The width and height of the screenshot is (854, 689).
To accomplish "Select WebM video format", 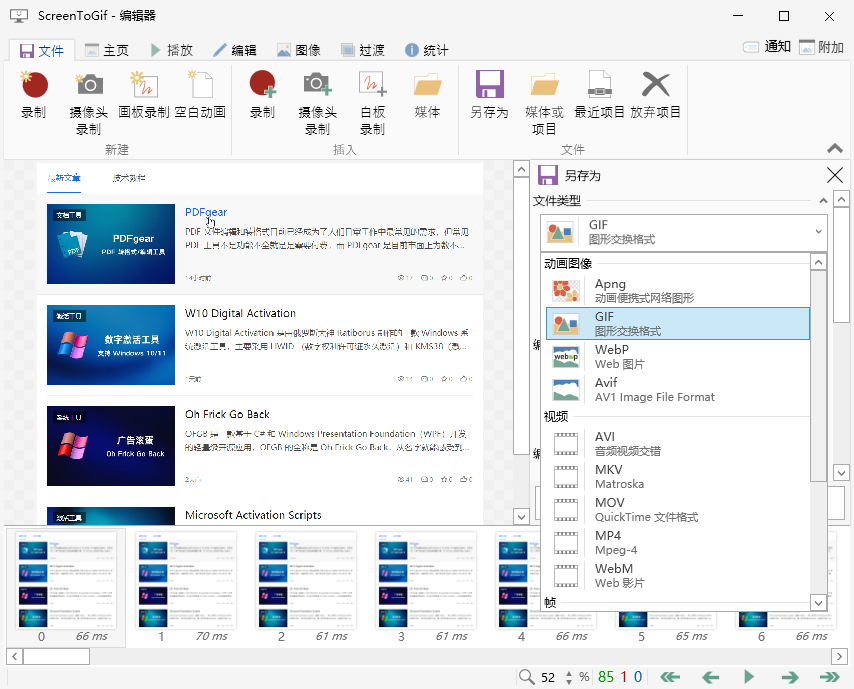I will coord(678,576).
